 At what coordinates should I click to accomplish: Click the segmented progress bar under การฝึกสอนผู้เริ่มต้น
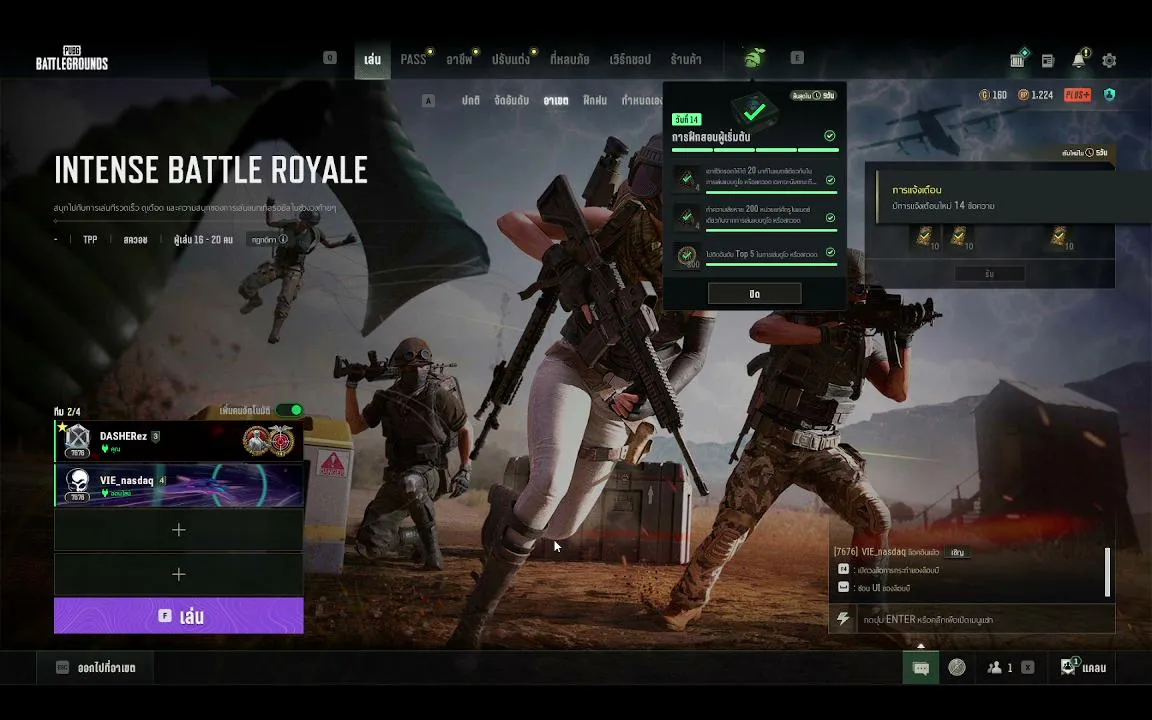click(x=755, y=150)
